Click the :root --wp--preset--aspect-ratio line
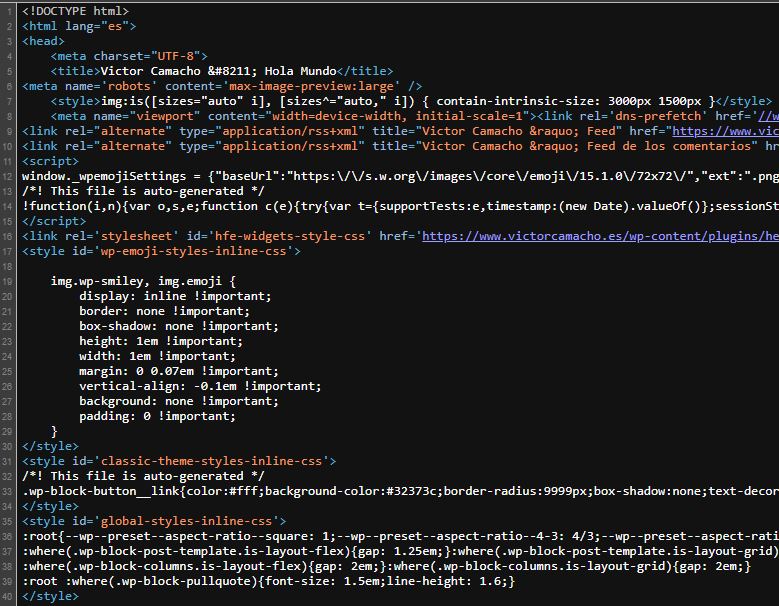 [x=400, y=536]
